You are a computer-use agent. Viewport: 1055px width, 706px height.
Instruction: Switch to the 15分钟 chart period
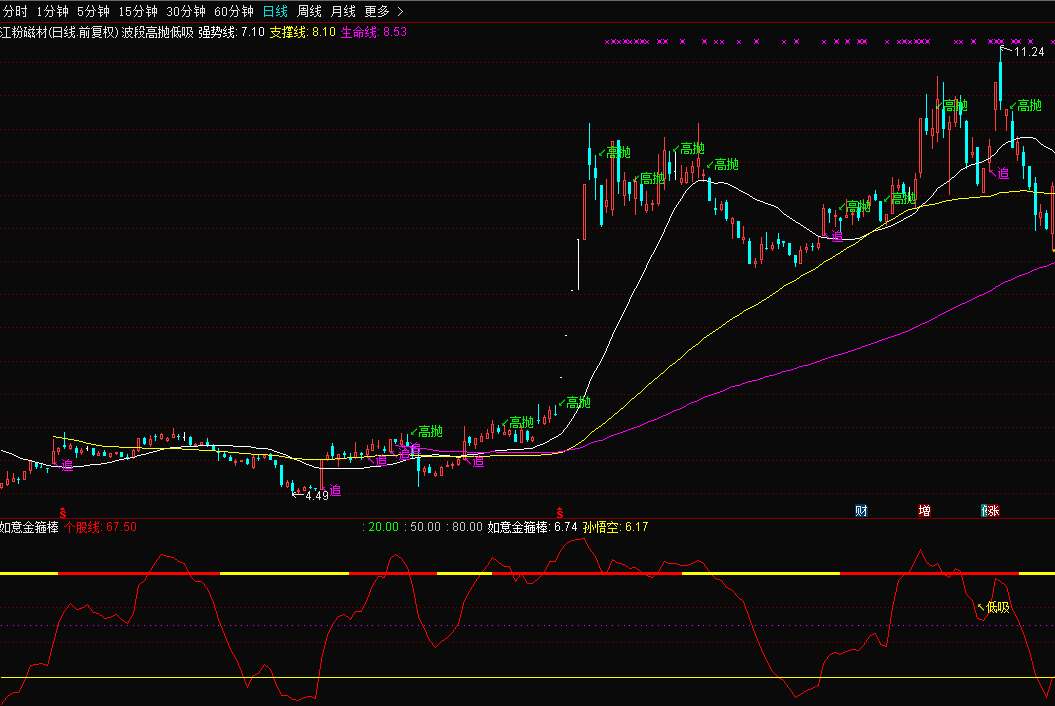coord(138,11)
